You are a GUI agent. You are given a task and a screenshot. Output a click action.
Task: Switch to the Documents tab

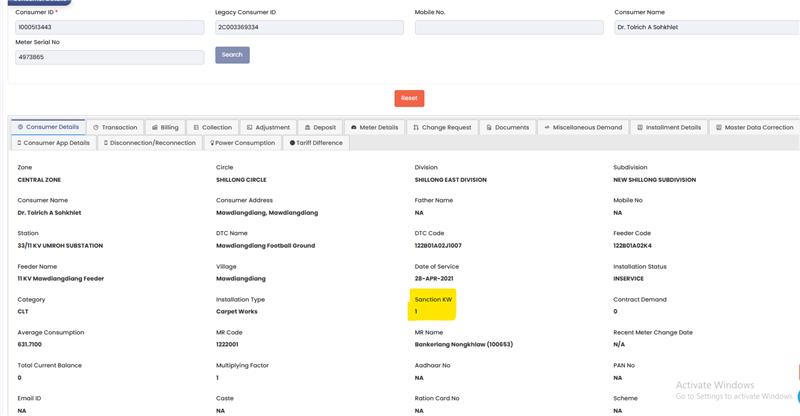[x=508, y=128]
